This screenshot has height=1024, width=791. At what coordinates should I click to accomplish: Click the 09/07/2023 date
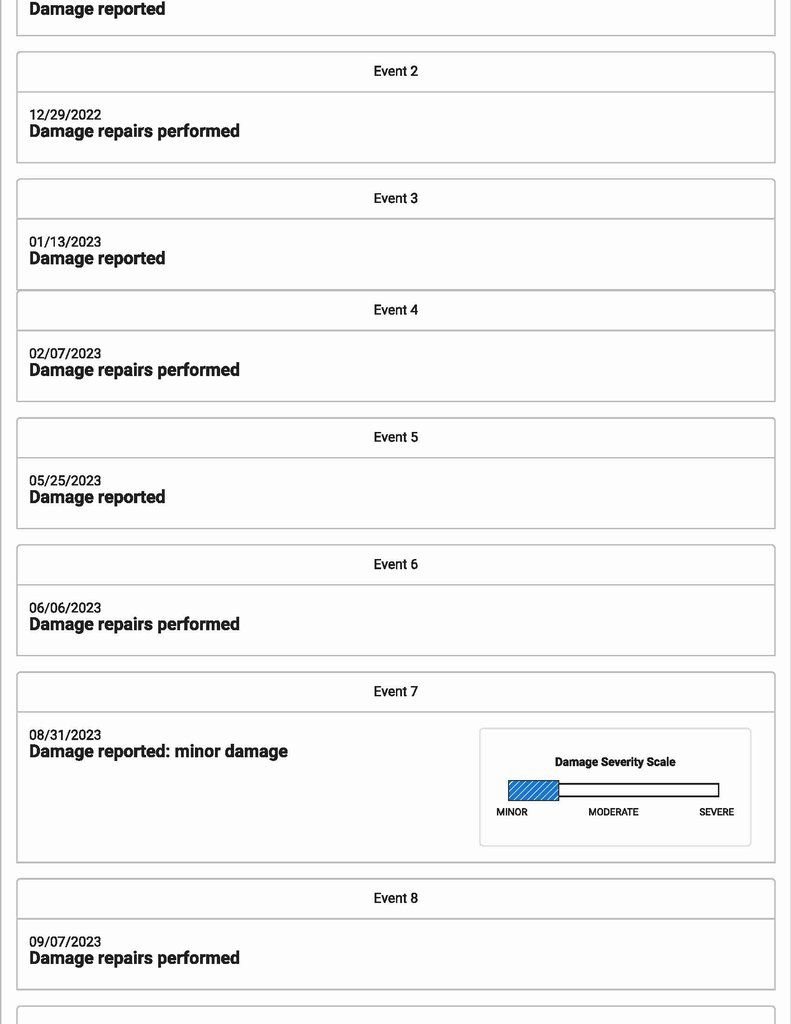(65, 942)
